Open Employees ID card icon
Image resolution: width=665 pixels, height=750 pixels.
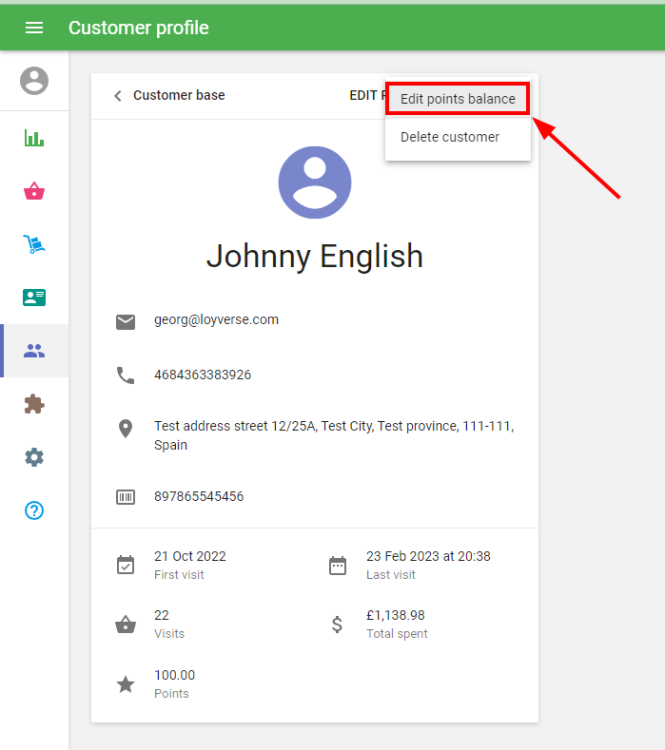34,297
